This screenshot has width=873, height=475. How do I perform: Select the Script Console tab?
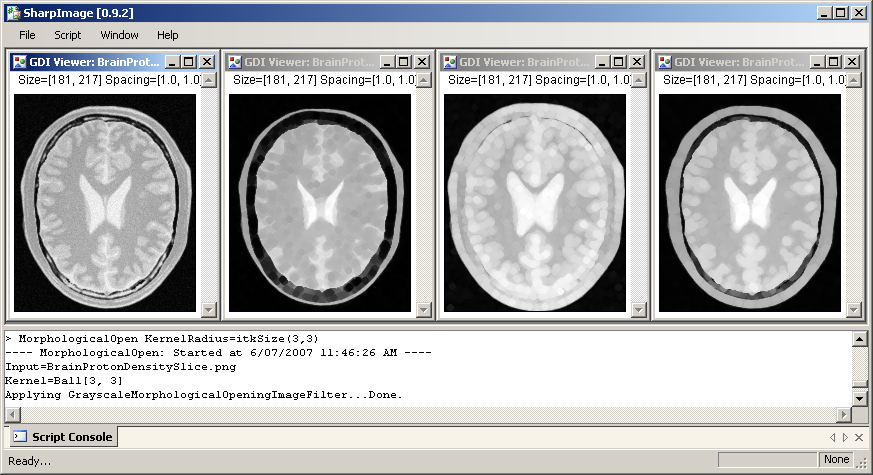tap(64, 437)
